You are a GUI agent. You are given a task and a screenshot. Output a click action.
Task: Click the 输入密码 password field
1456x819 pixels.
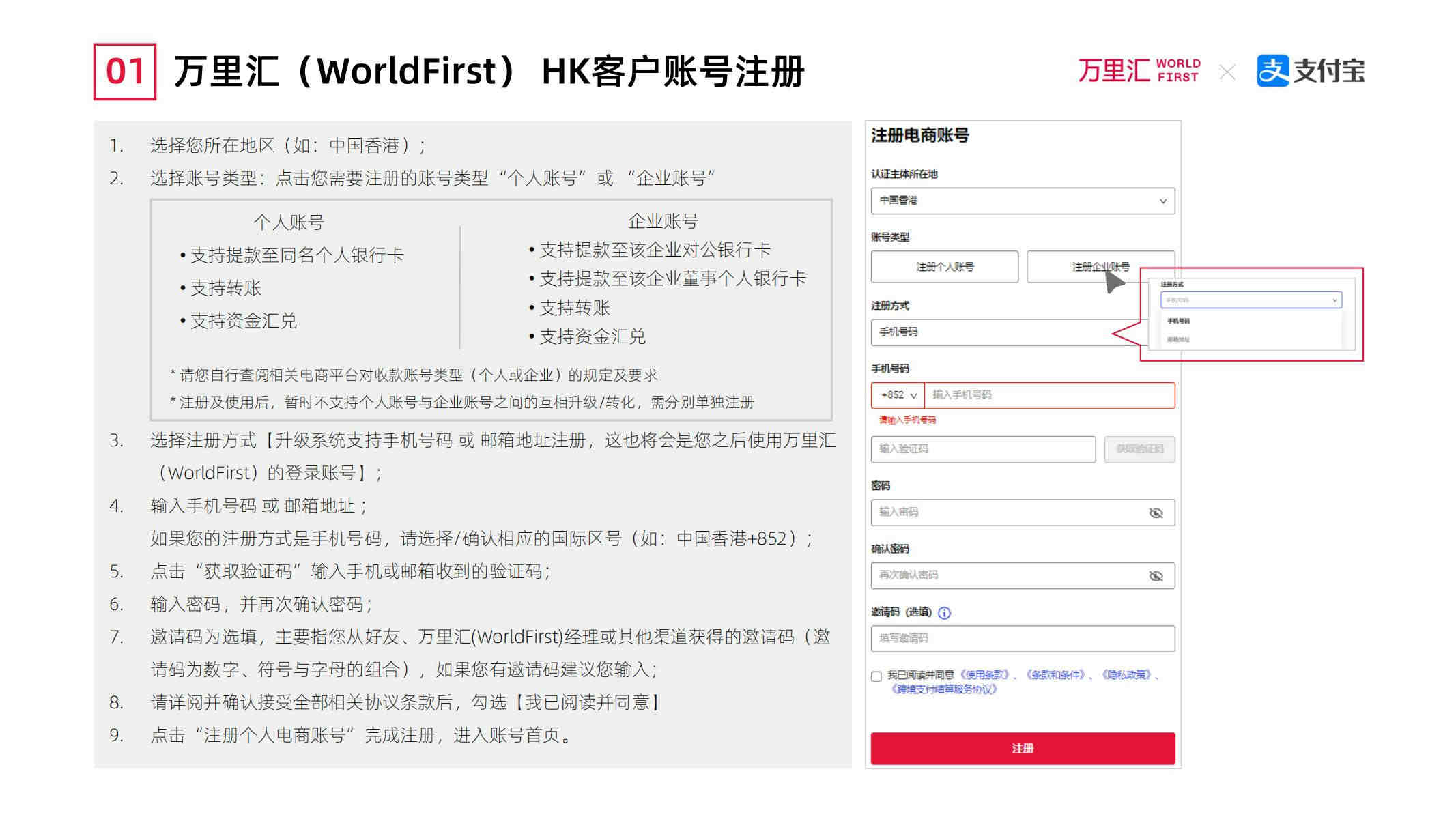tap(1023, 513)
